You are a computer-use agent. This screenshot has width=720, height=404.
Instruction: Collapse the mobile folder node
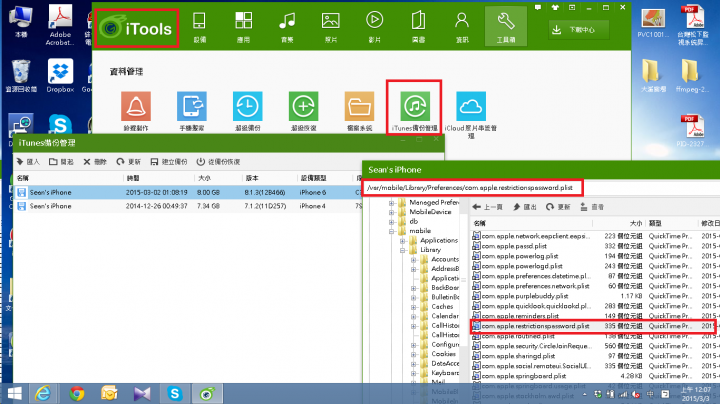(x=392, y=231)
